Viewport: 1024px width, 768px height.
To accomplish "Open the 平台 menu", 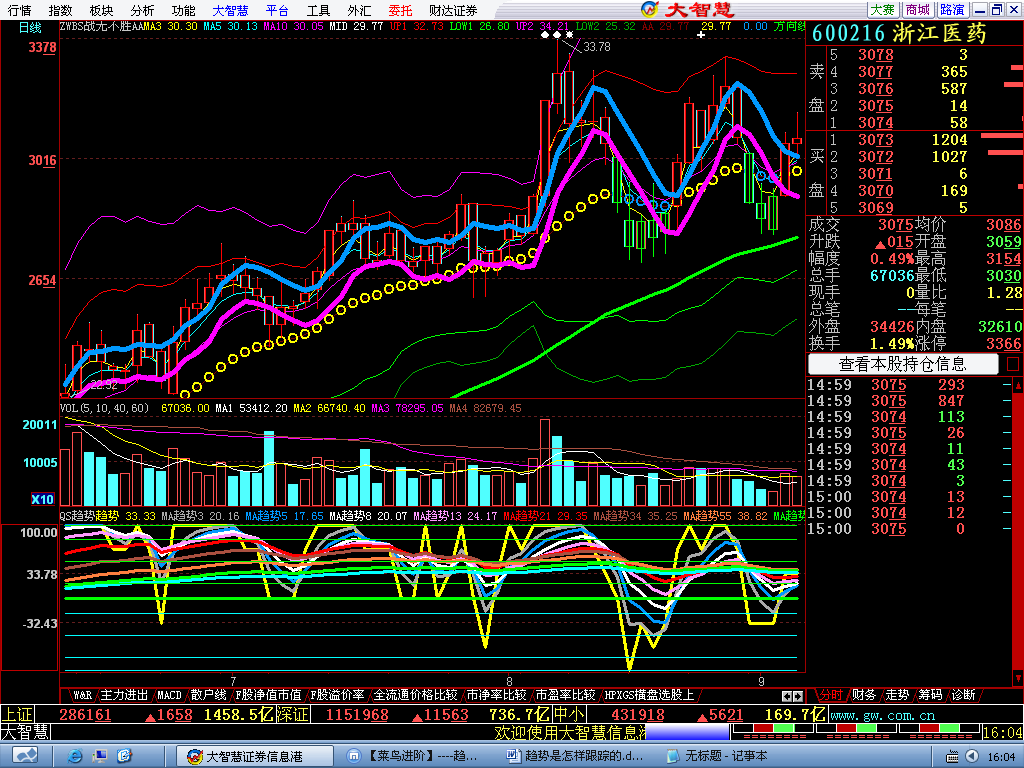I will (278, 10).
